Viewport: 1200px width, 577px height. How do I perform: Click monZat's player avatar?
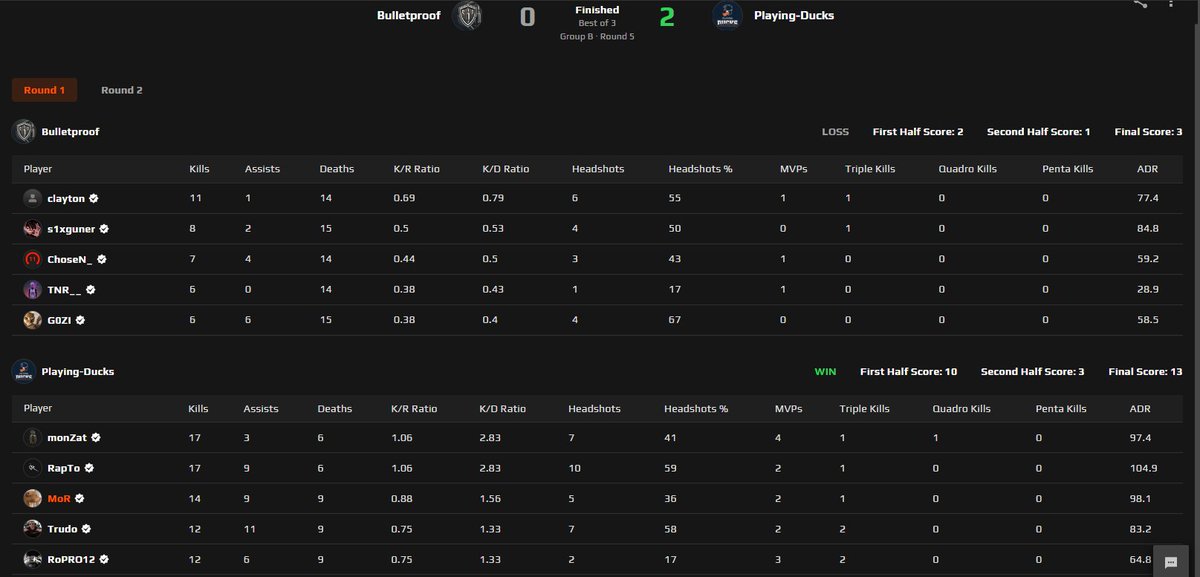click(x=33, y=437)
